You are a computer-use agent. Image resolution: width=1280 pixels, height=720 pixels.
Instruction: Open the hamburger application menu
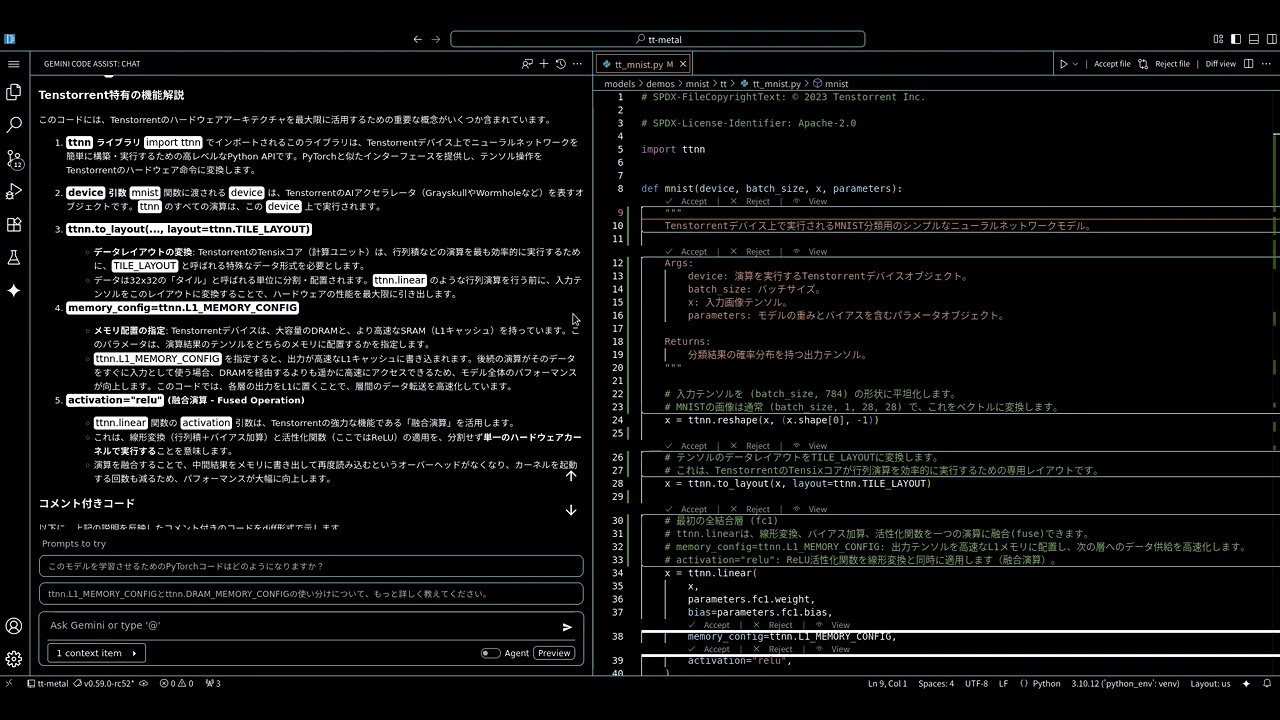click(x=14, y=64)
